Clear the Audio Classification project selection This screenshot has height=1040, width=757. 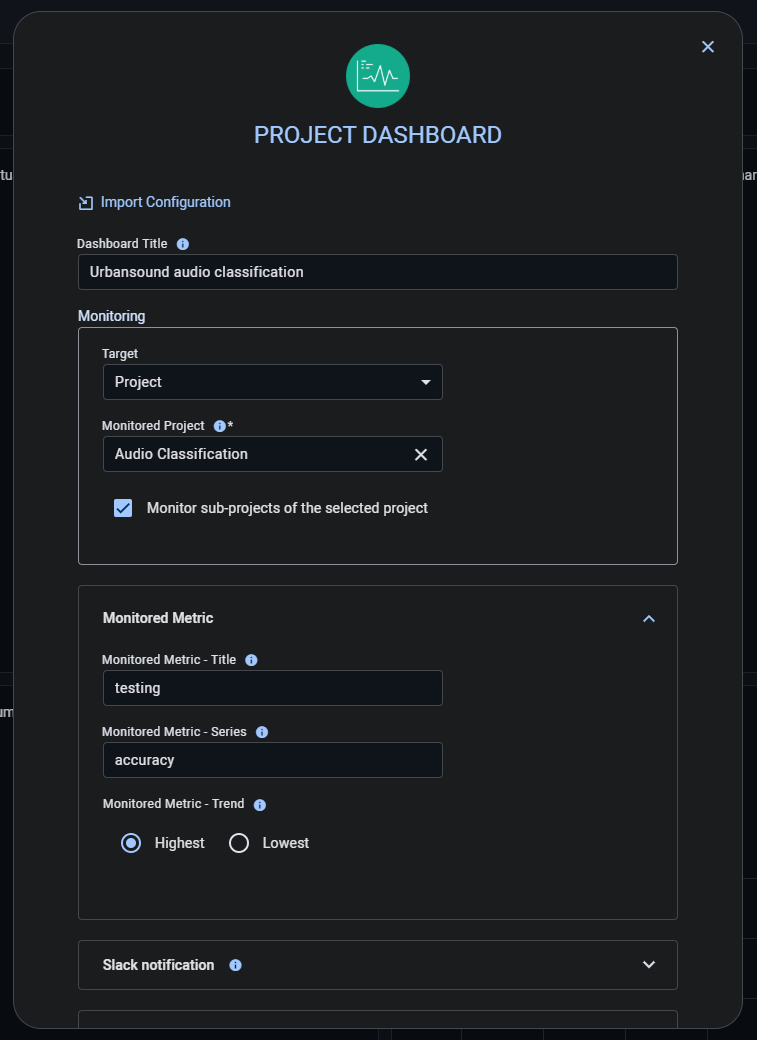click(x=420, y=454)
